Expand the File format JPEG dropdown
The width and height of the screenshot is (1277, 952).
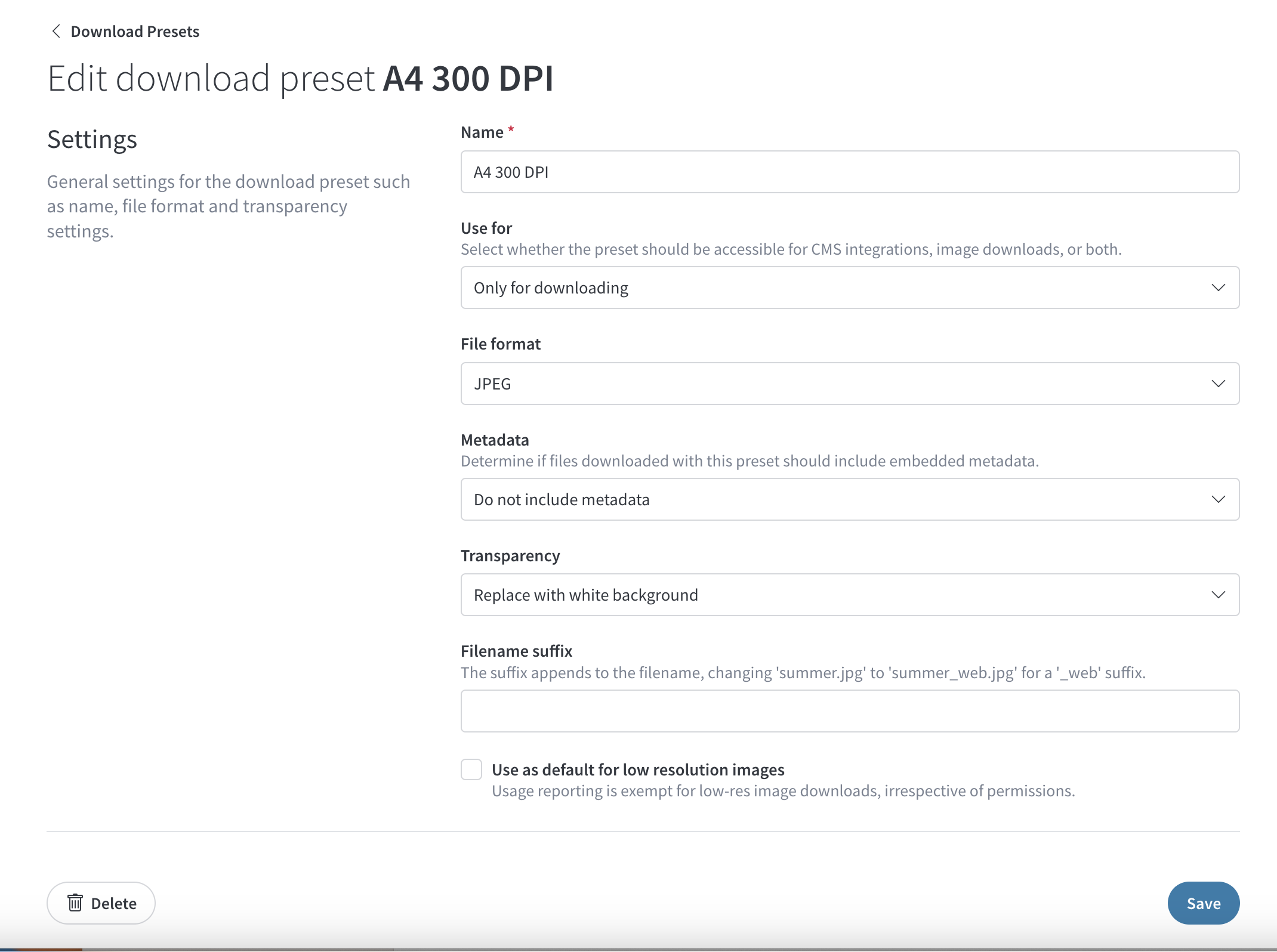pos(850,384)
